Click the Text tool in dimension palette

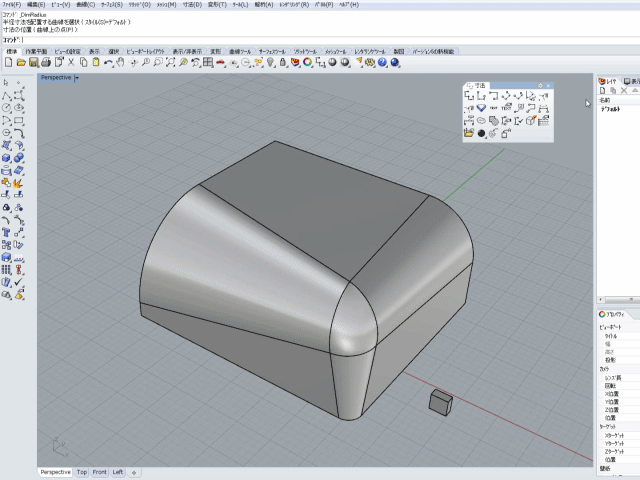pyautogui.click(x=493, y=108)
